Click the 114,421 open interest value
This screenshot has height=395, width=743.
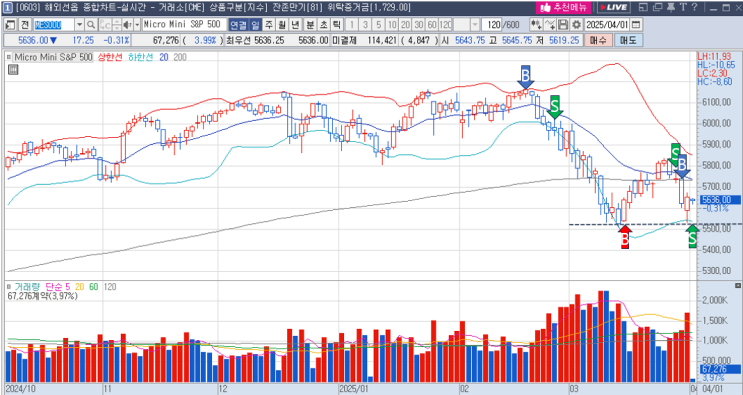[382, 41]
